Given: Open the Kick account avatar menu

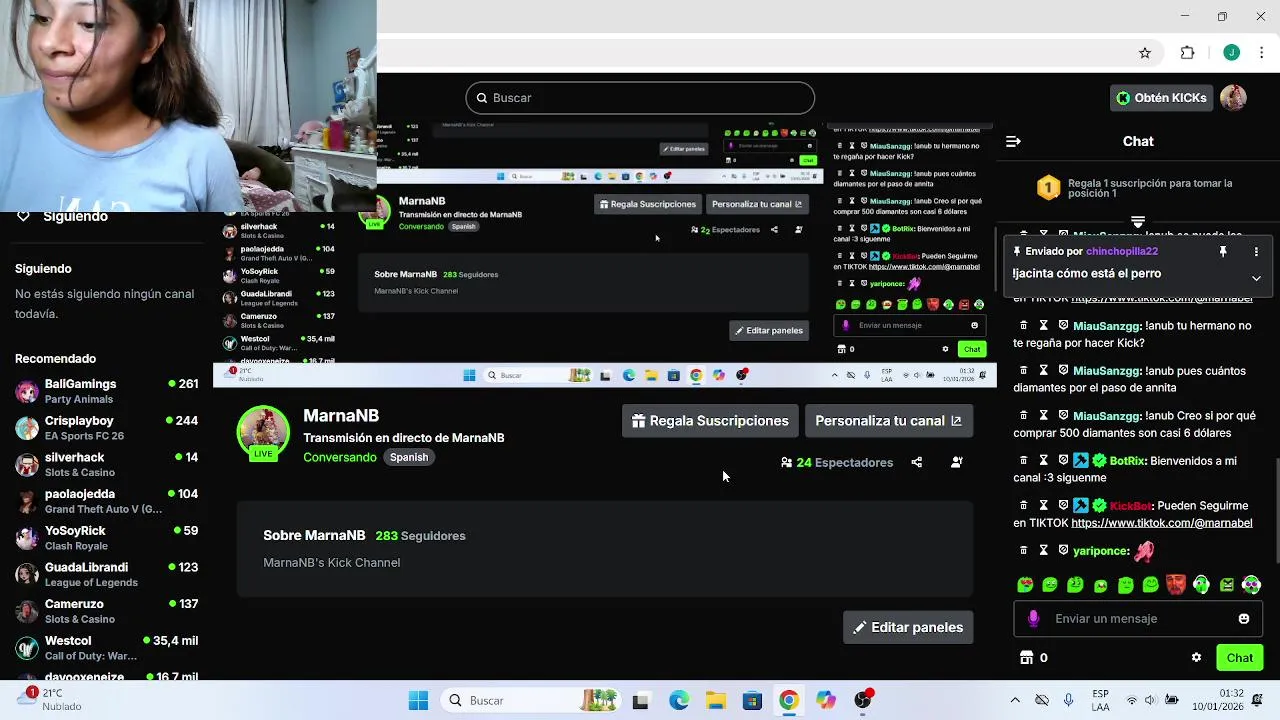Looking at the screenshot, I should click(1233, 98).
